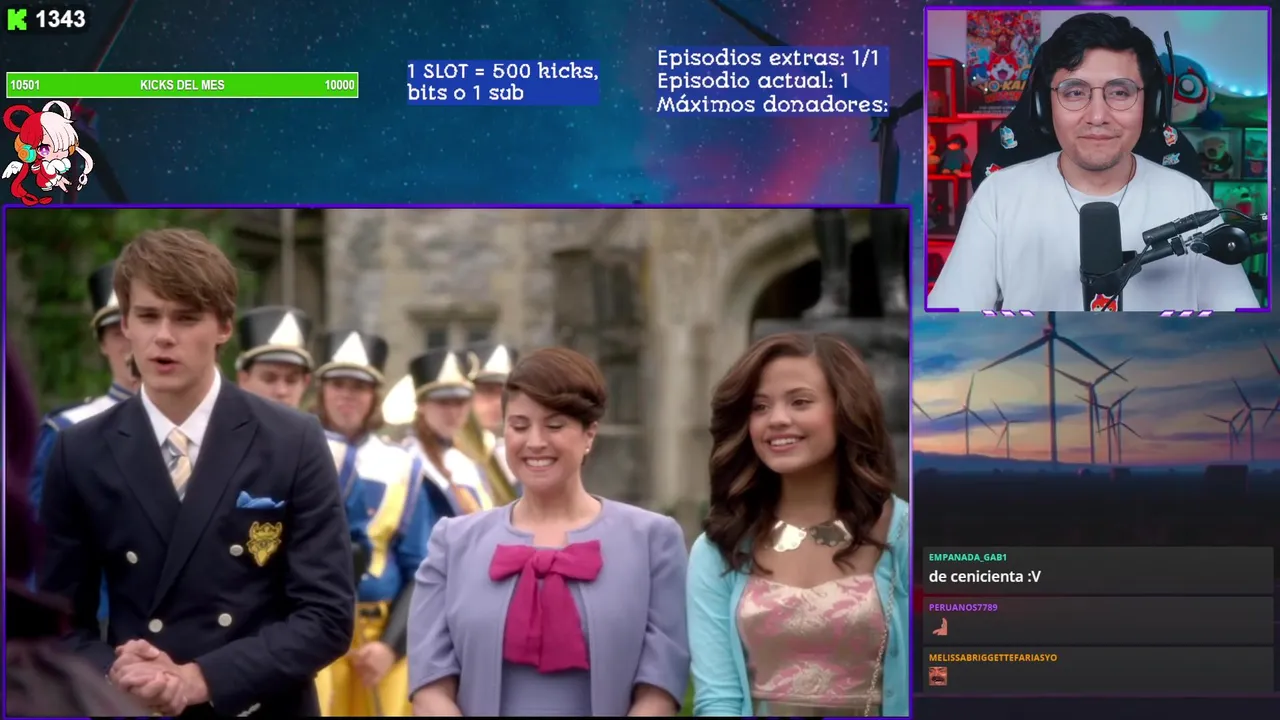
Task: Click the main movie video frame
Action: click(457, 462)
